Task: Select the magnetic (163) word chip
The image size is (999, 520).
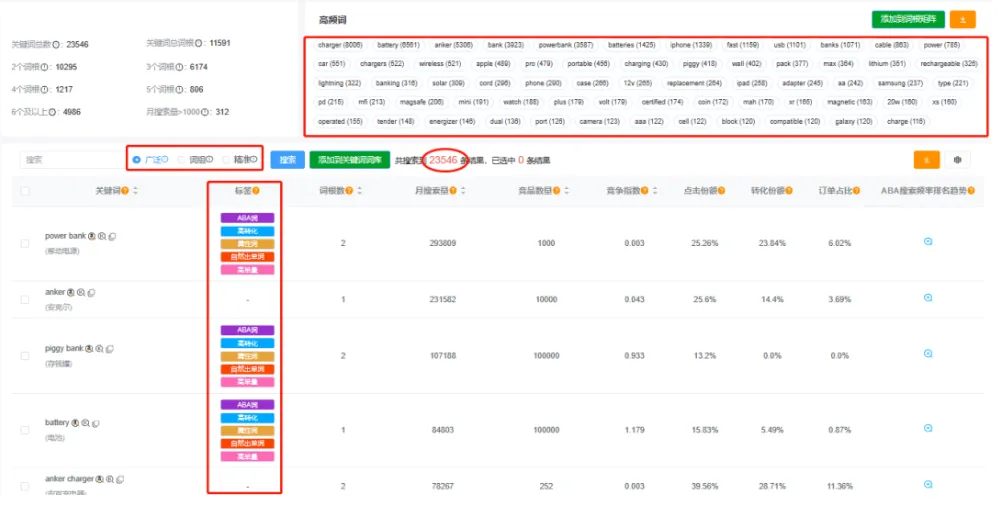Action: point(849,102)
